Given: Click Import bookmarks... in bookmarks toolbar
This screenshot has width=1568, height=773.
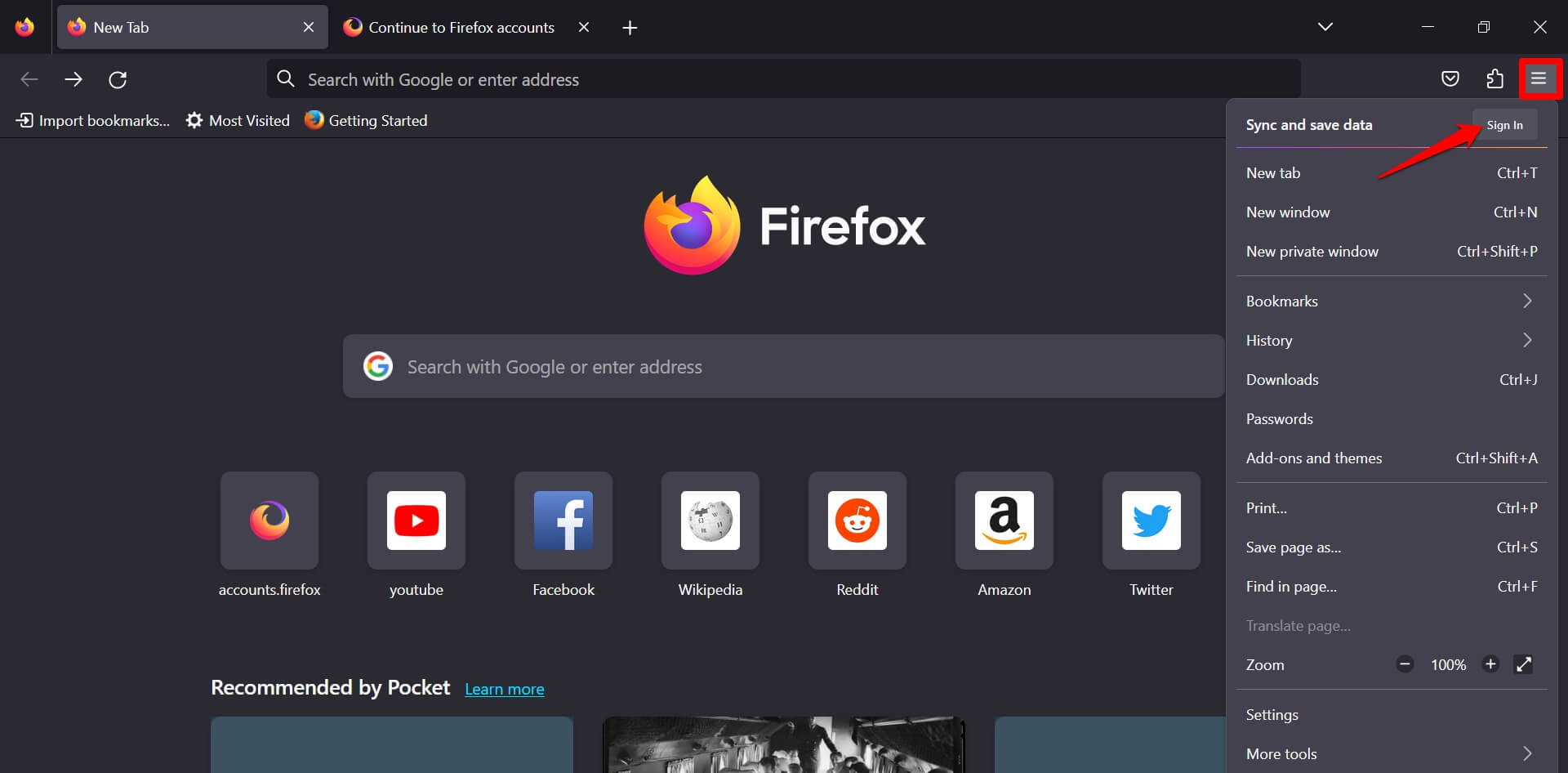Looking at the screenshot, I should [93, 120].
